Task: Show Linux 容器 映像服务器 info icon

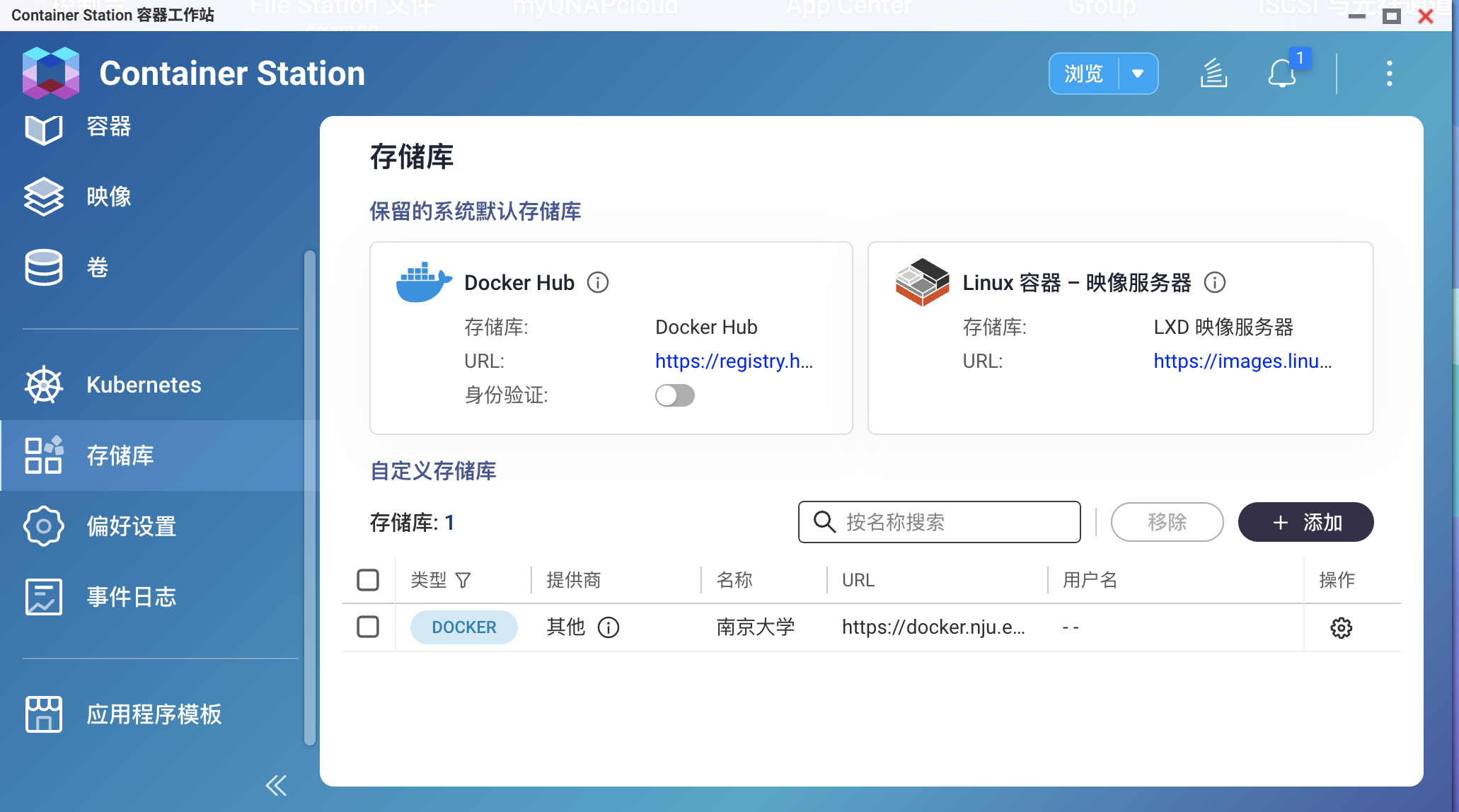Action: pyautogui.click(x=1215, y=283)
